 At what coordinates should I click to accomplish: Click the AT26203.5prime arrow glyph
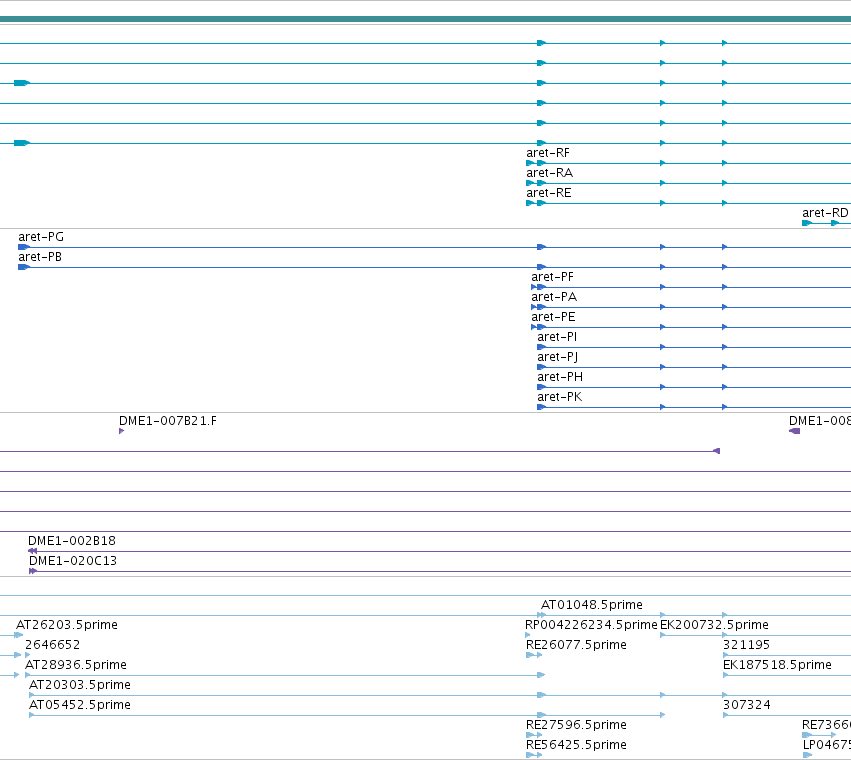pos(19,635)
